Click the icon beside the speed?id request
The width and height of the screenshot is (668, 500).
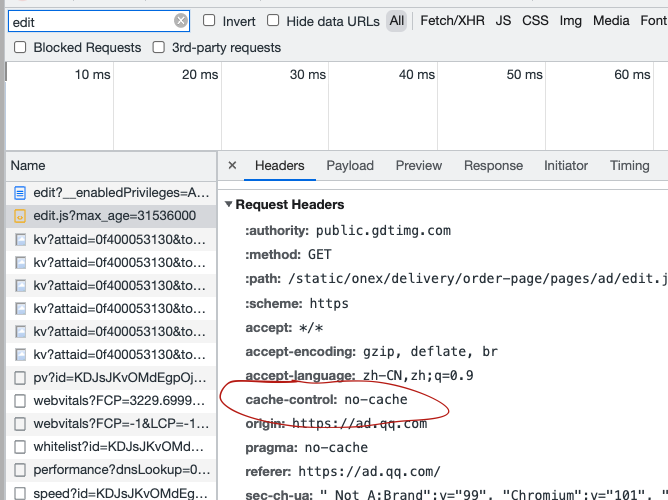tap(21, 493)
